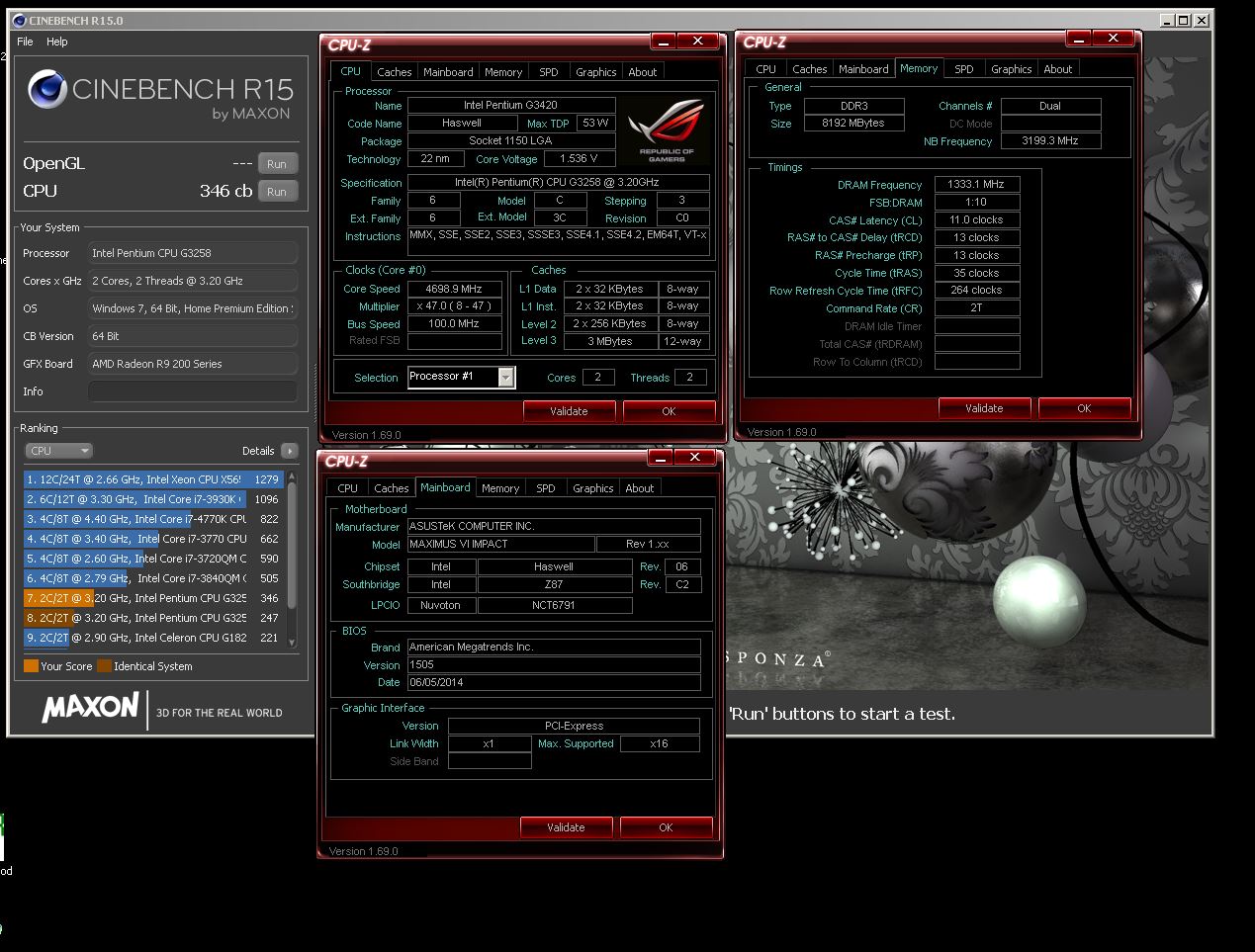This screenshot has width=1255, height=952.
Task: Switch to About tab in CPU-Z Memory window
Action: 1058,69
